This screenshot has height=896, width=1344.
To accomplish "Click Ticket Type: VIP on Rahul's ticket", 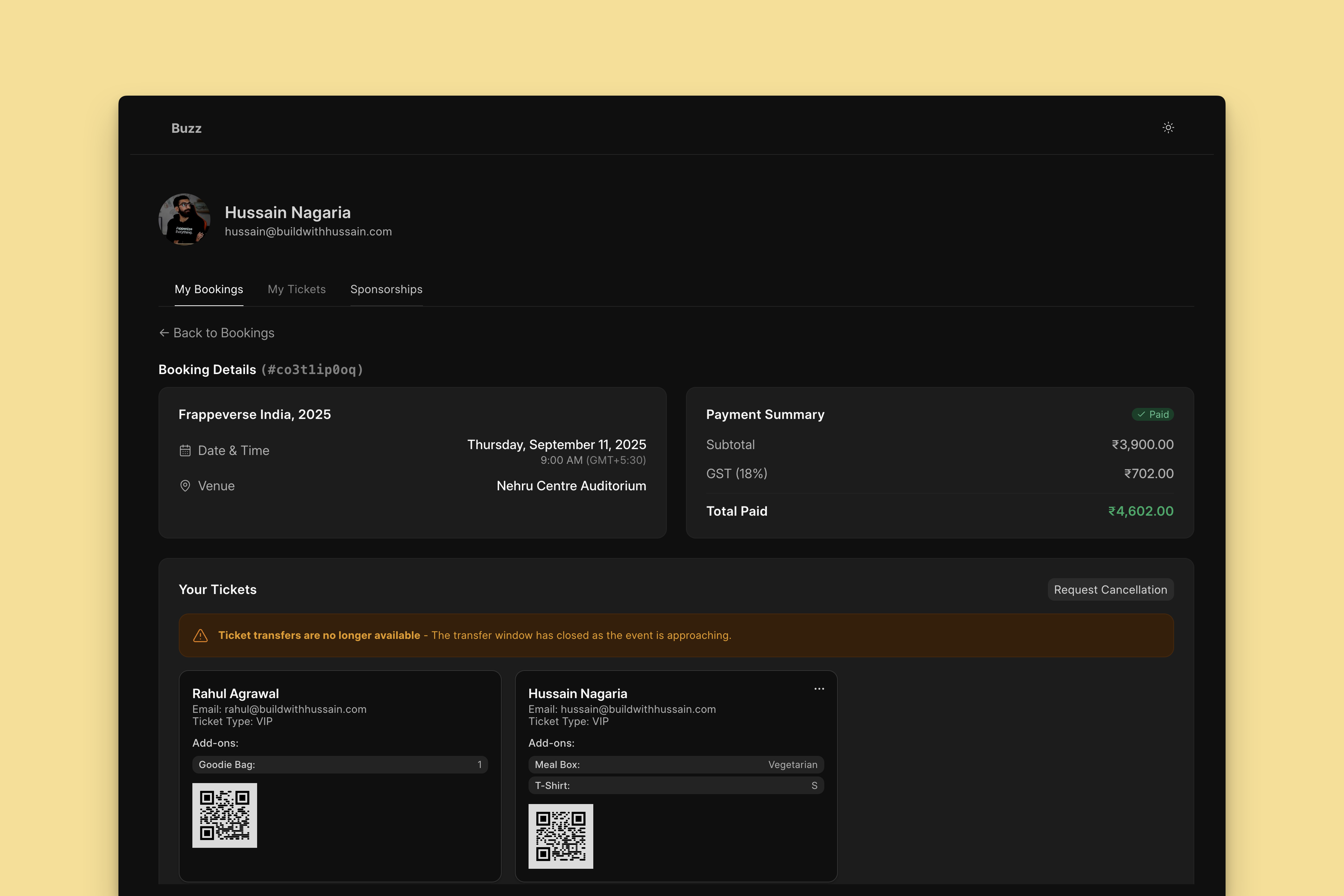I will pyautogui.click(x=232, y=722).
